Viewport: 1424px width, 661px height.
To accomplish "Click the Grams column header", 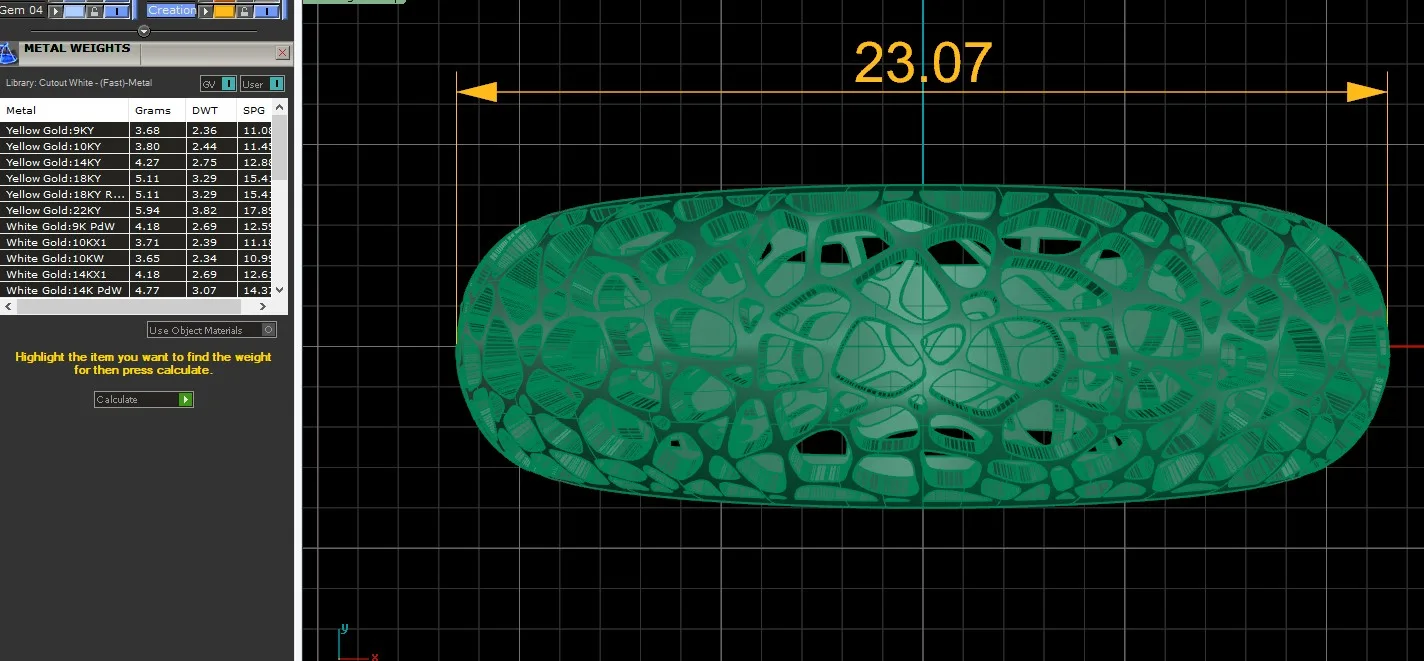I will tap(157, 110).
